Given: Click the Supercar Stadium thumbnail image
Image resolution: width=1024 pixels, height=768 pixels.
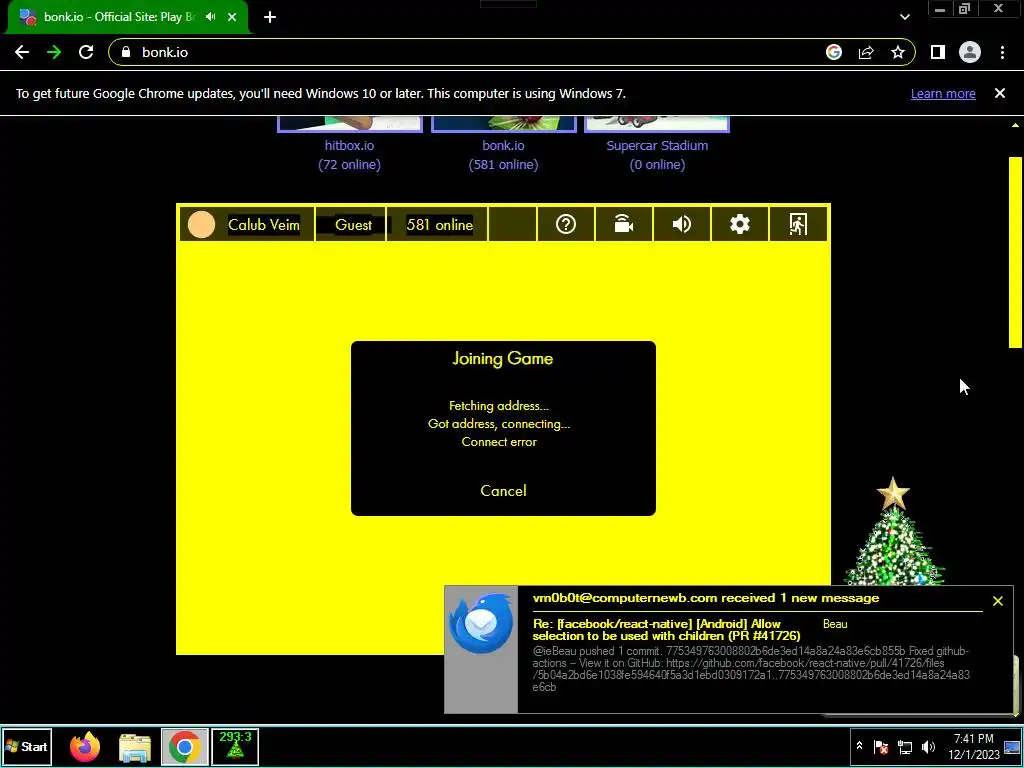Looking at the screenshot, I should point(657,123).
